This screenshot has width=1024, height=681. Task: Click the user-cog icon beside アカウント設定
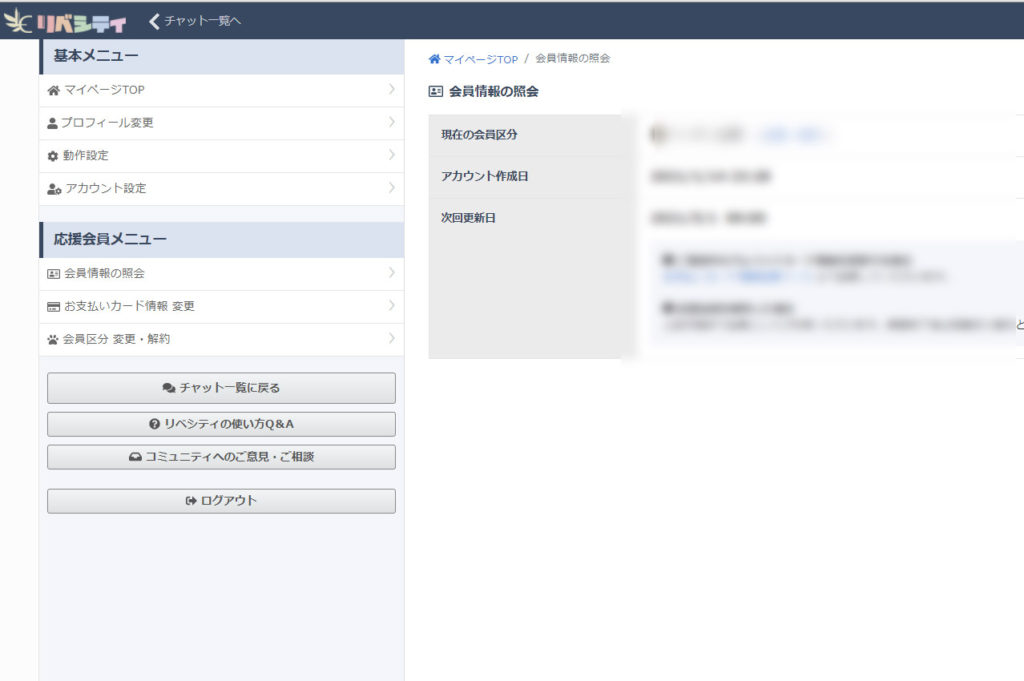coord(54,189)
